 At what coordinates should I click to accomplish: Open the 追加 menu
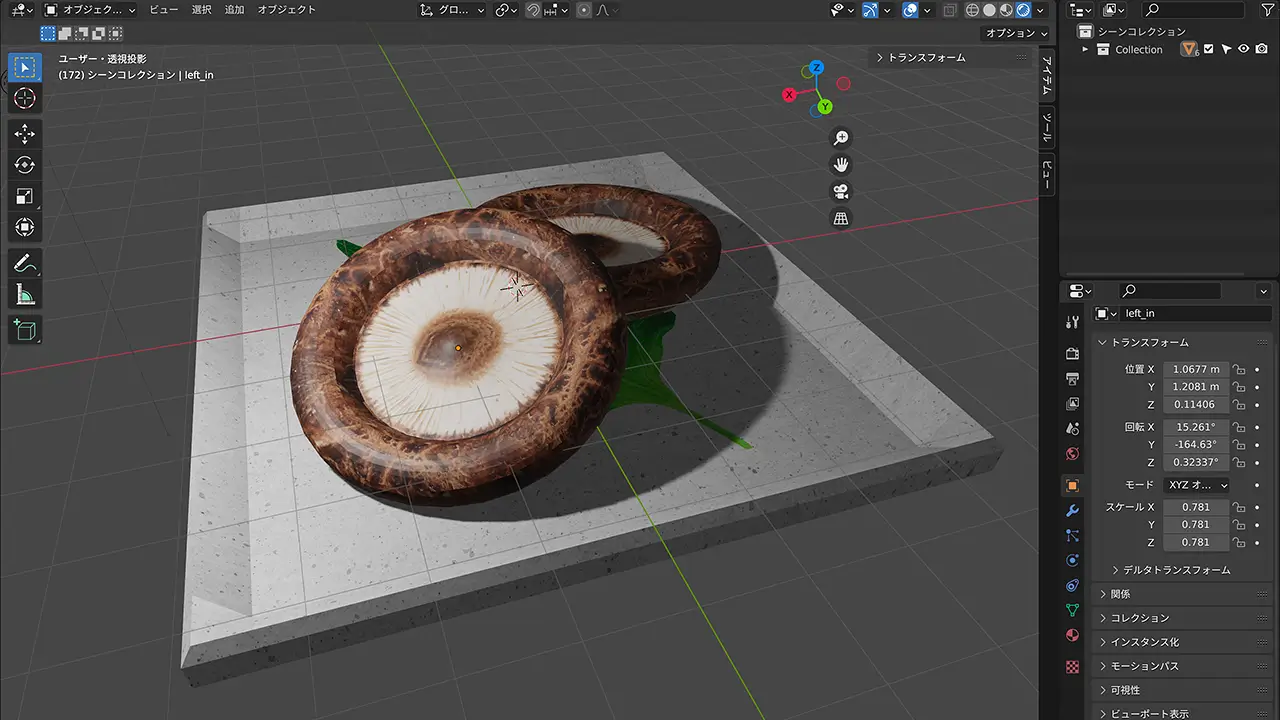point(235,10)
